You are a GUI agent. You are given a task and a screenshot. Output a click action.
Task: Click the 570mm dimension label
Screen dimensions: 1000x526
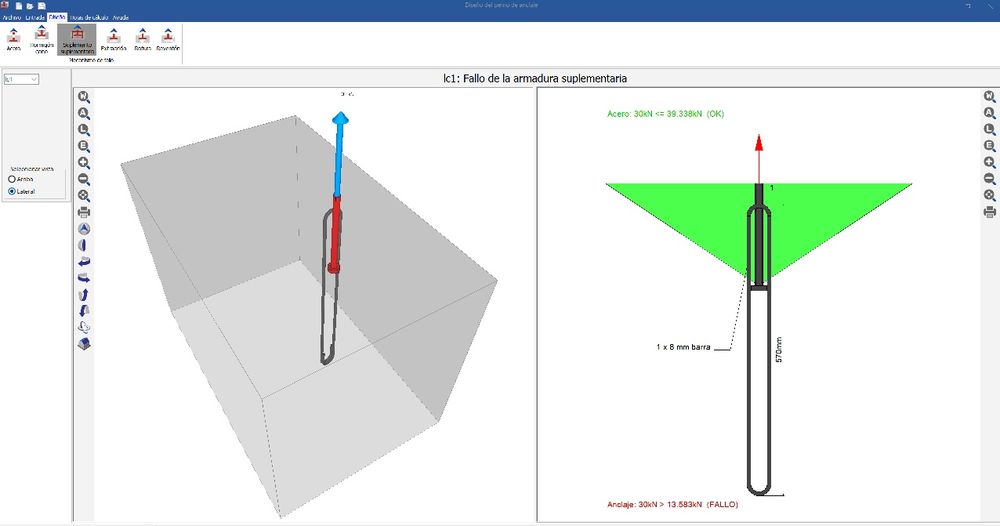click(779, 350)
